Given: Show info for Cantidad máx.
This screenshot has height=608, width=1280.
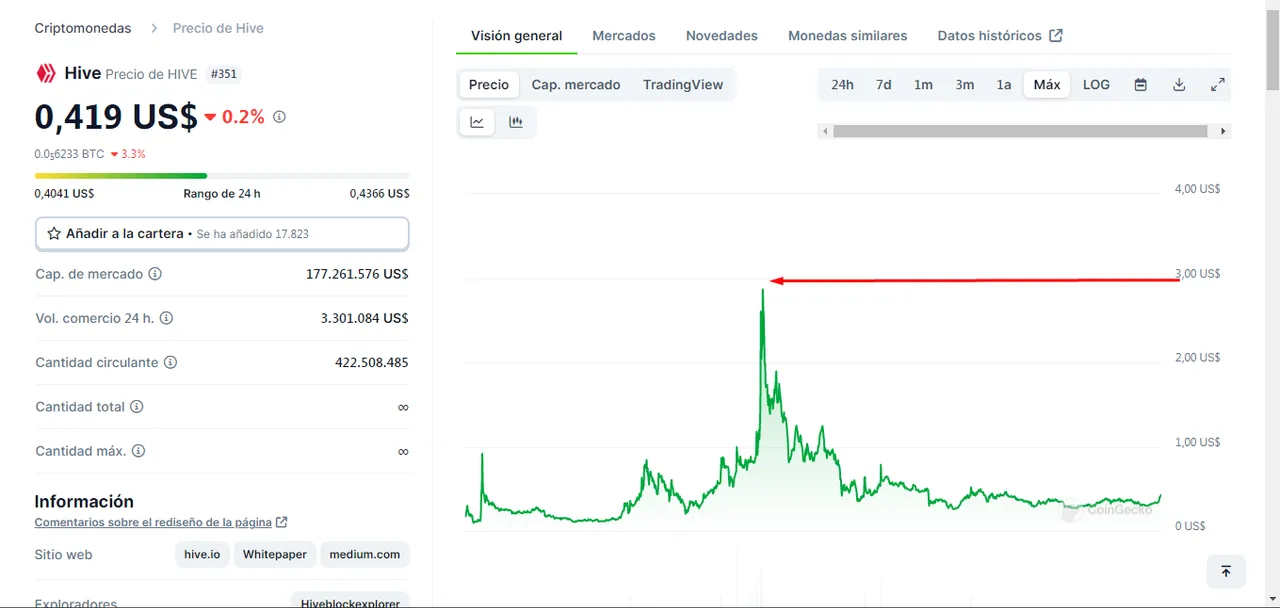Looking at the screenshot, I should [x=138, y=451].
